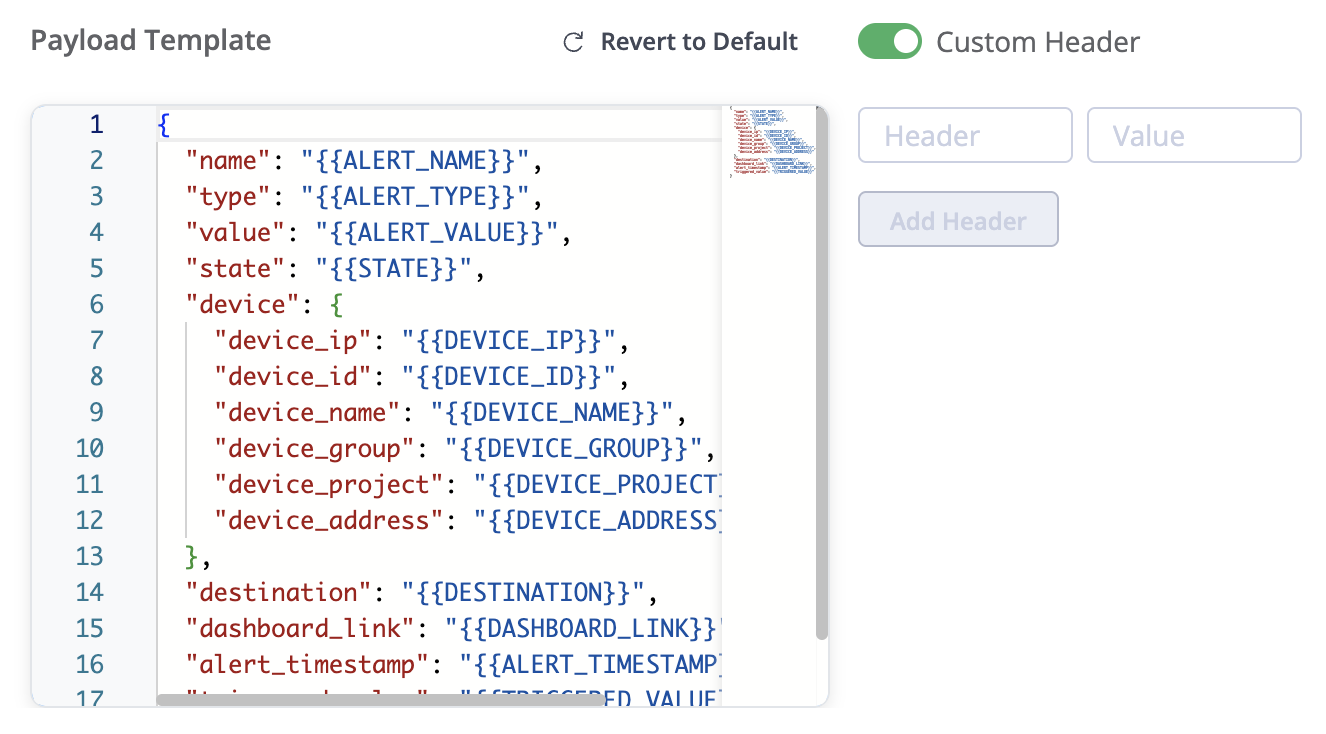Click the editor horizontal scrollbar
This screenshot has height=734, width=1326.
(x=380, y=700)
